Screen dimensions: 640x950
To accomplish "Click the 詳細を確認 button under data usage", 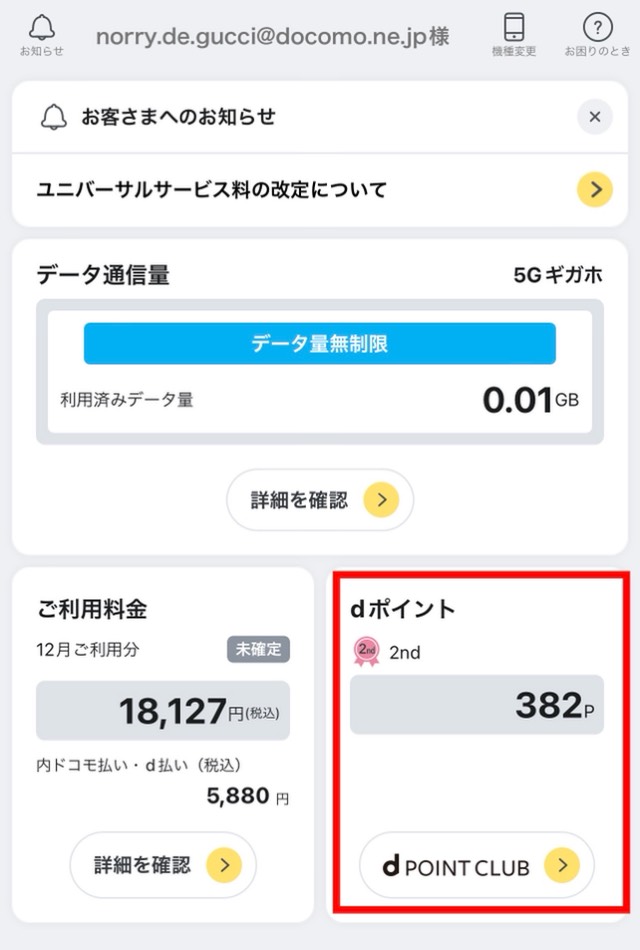I will [x=320, y=500].
